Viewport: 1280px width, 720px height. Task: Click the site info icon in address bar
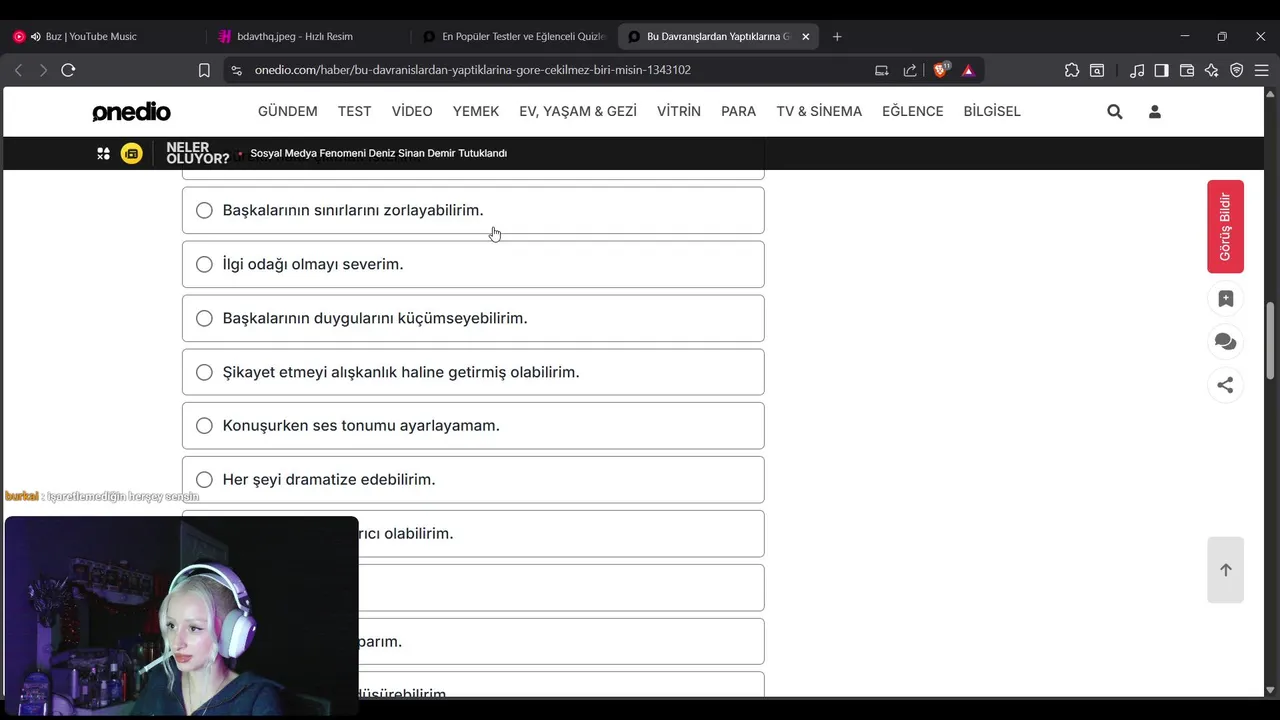tap(236, 70)
